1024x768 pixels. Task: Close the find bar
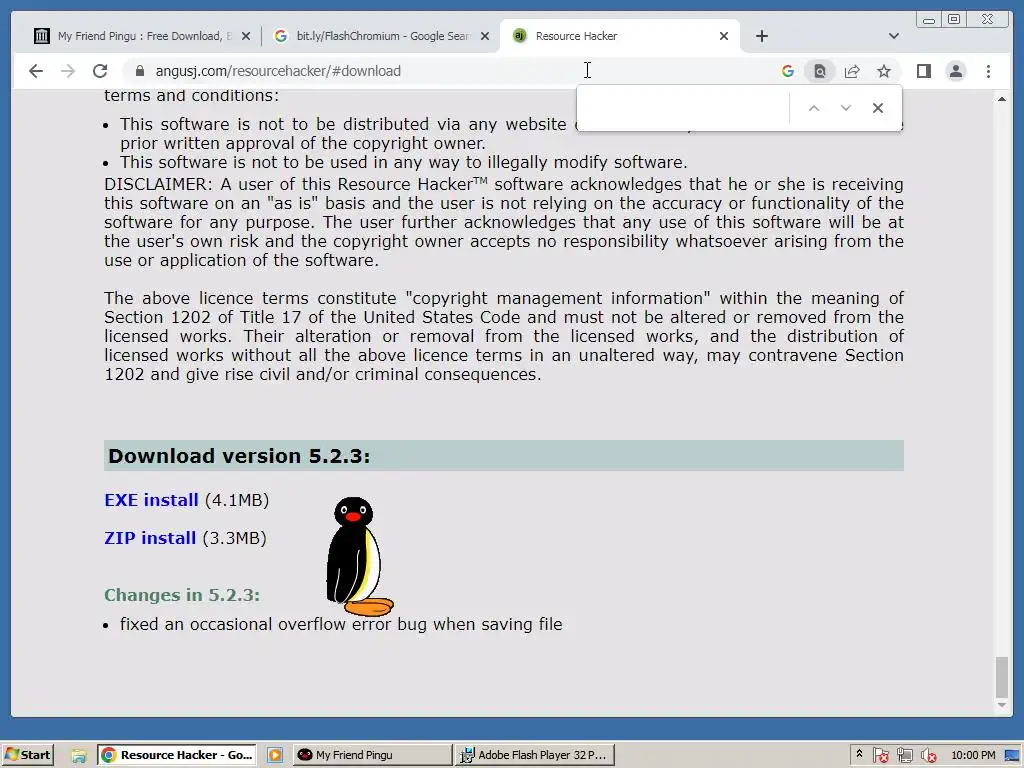tap(878, 108)
